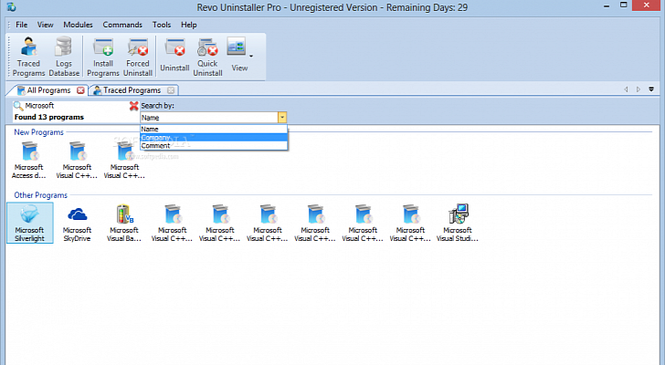The width and height of the screenshot is (665, 365).
Task: Select Microsoft Silverlight program
Action: point(30,223)
